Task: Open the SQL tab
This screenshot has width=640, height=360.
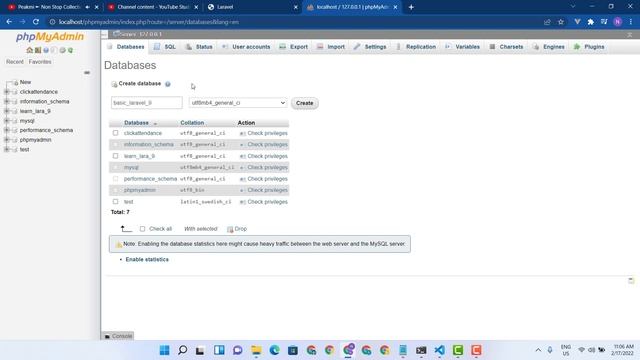Action: click(165, 47)
